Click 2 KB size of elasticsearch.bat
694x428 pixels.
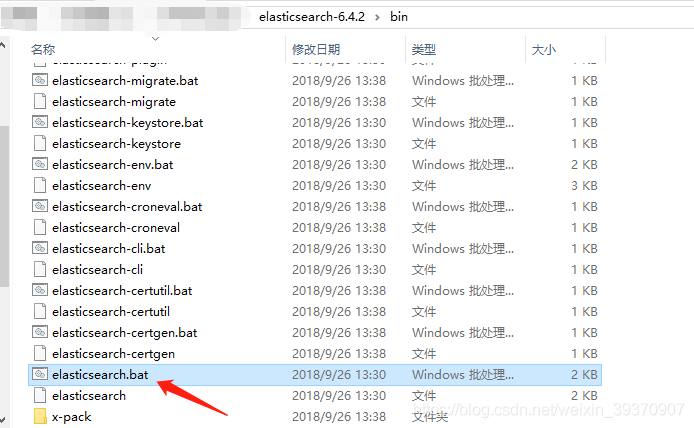tap(584, 375)
